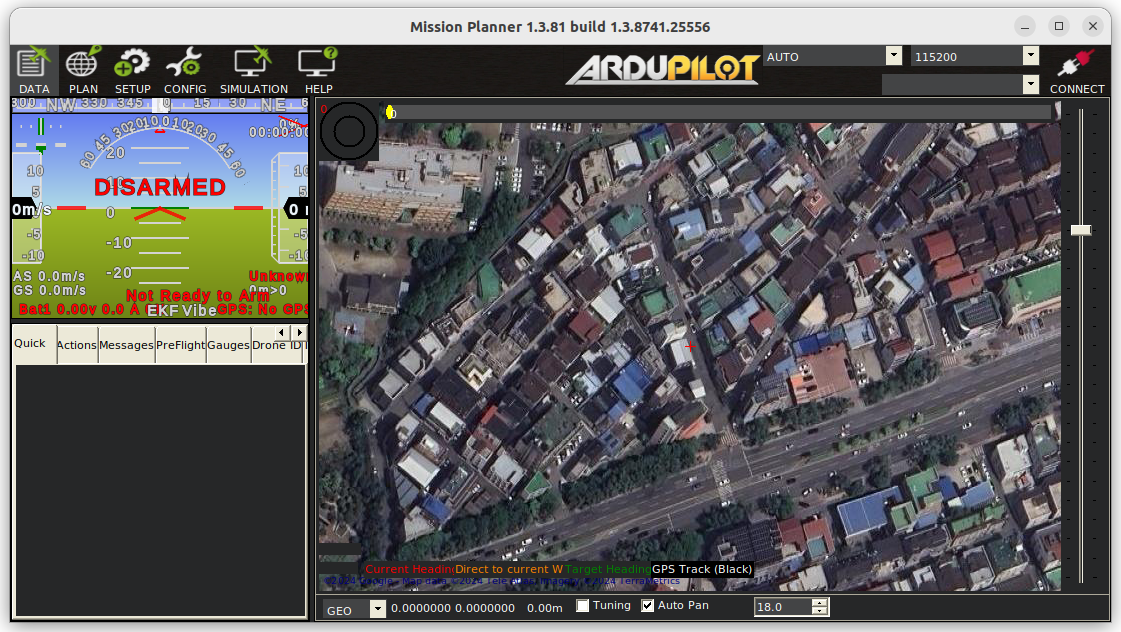Switch to the Drone ID tab
Image resolution: width=1121 pixels, height=632 pixels.
[x=277, y=345]
